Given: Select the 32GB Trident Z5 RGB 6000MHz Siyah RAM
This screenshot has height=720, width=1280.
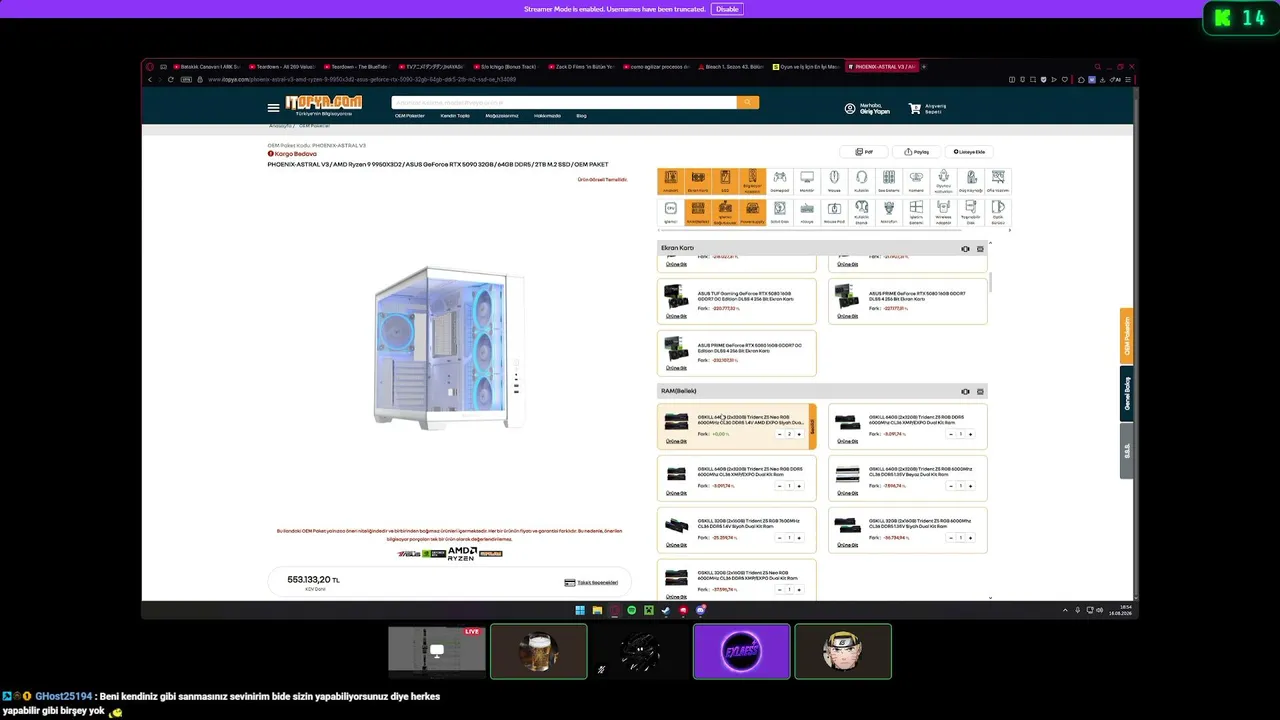Looking at the screenshot, I should click(x=908, y=530).
